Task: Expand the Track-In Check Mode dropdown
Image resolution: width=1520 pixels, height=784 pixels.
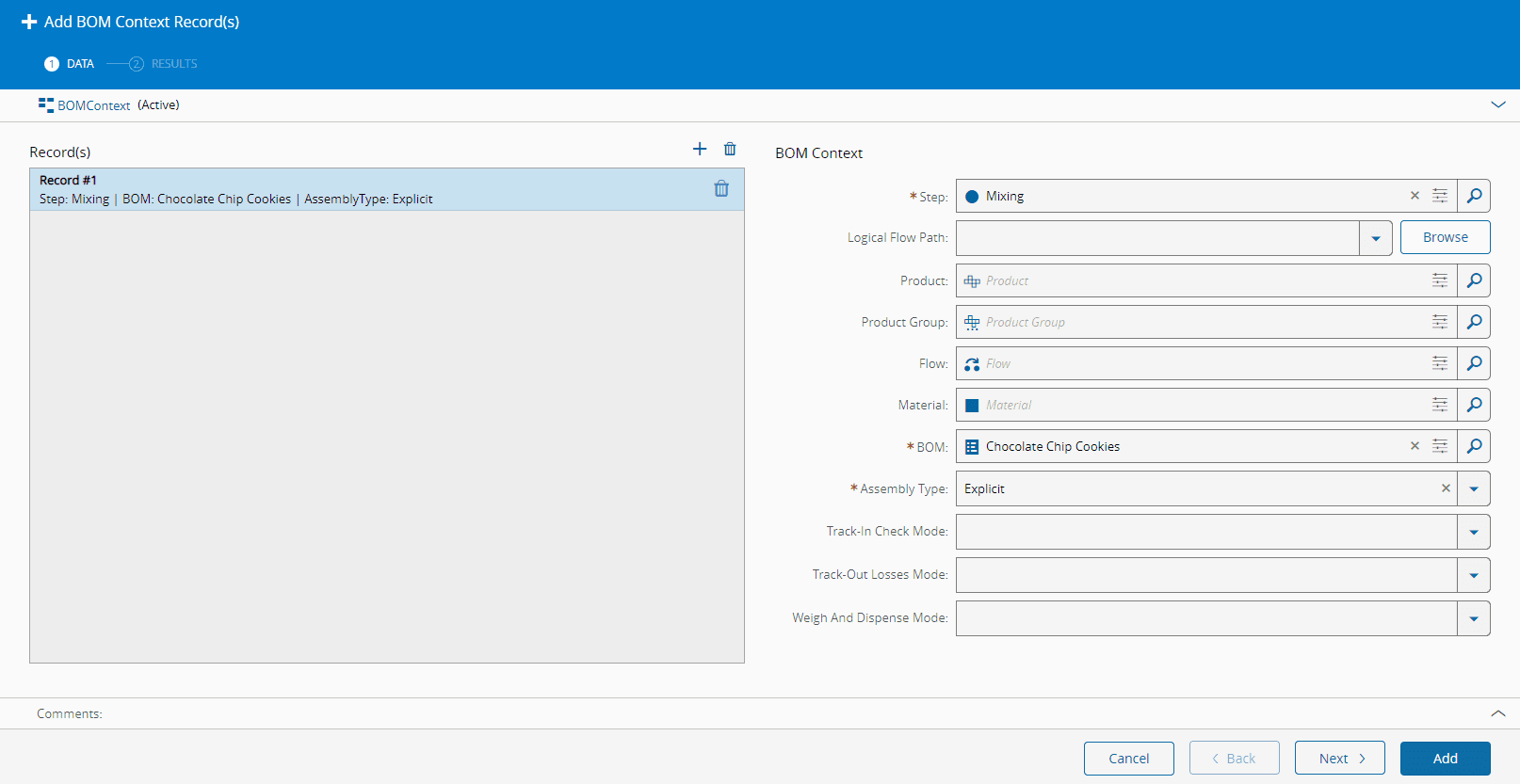Action: coord(1474,532)
